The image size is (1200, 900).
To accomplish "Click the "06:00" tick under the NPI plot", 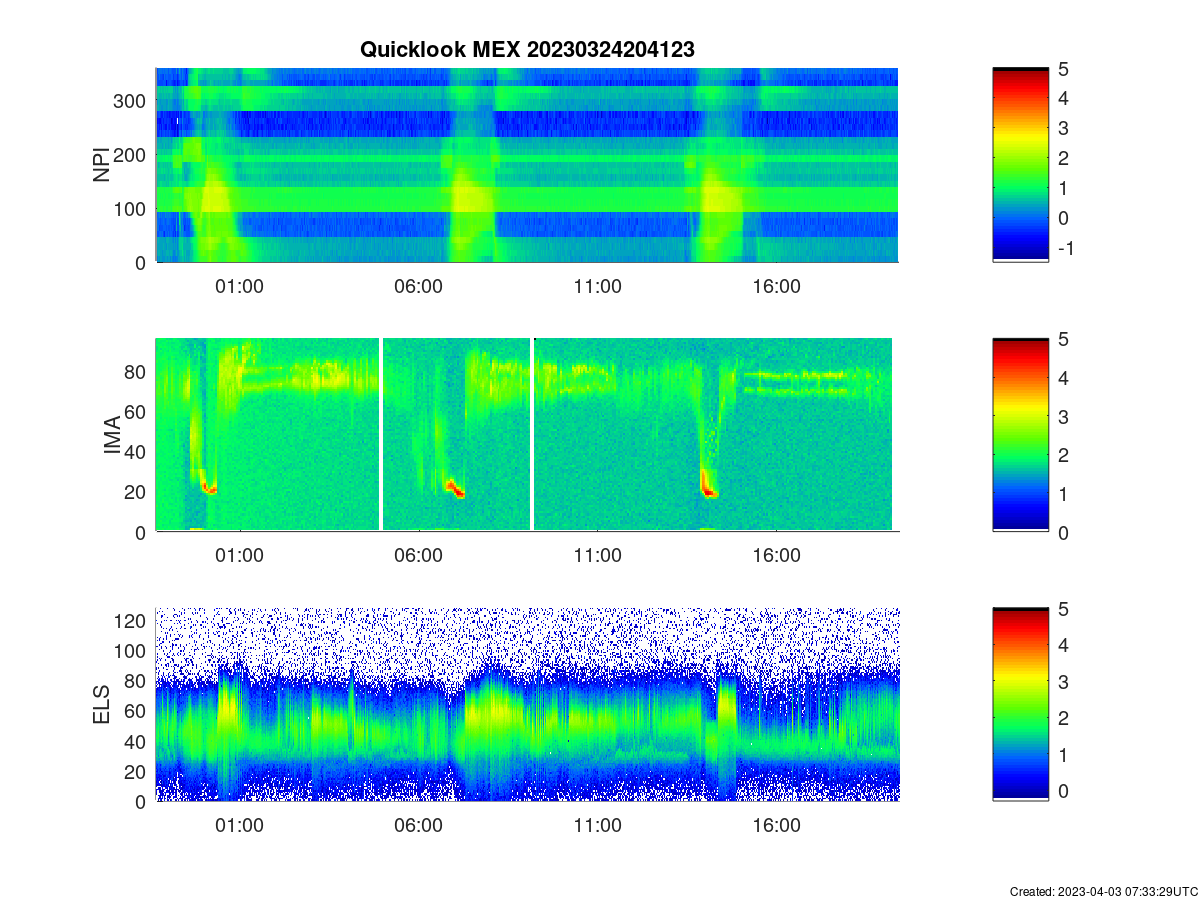I will 419,286.
